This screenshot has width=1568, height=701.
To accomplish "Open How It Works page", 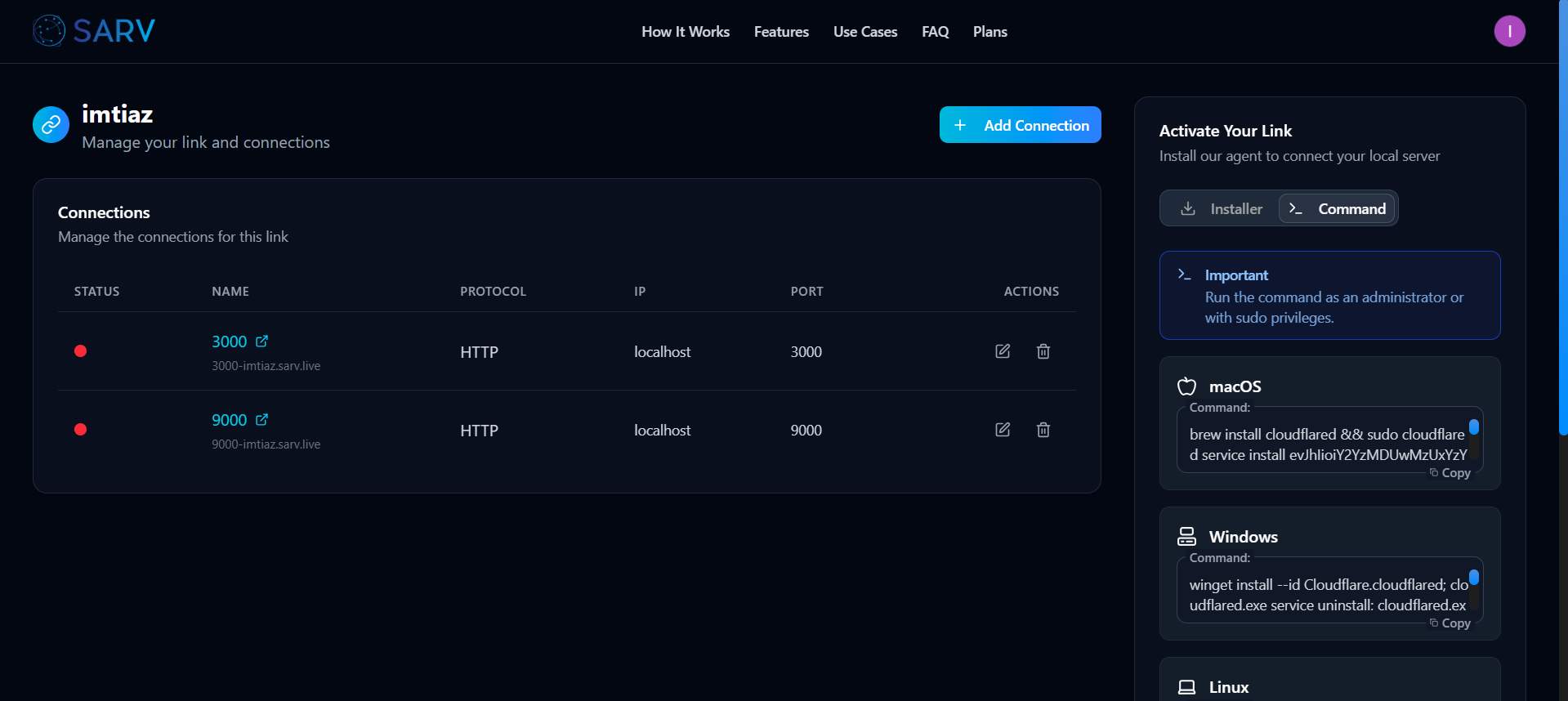I will [685, 32].
